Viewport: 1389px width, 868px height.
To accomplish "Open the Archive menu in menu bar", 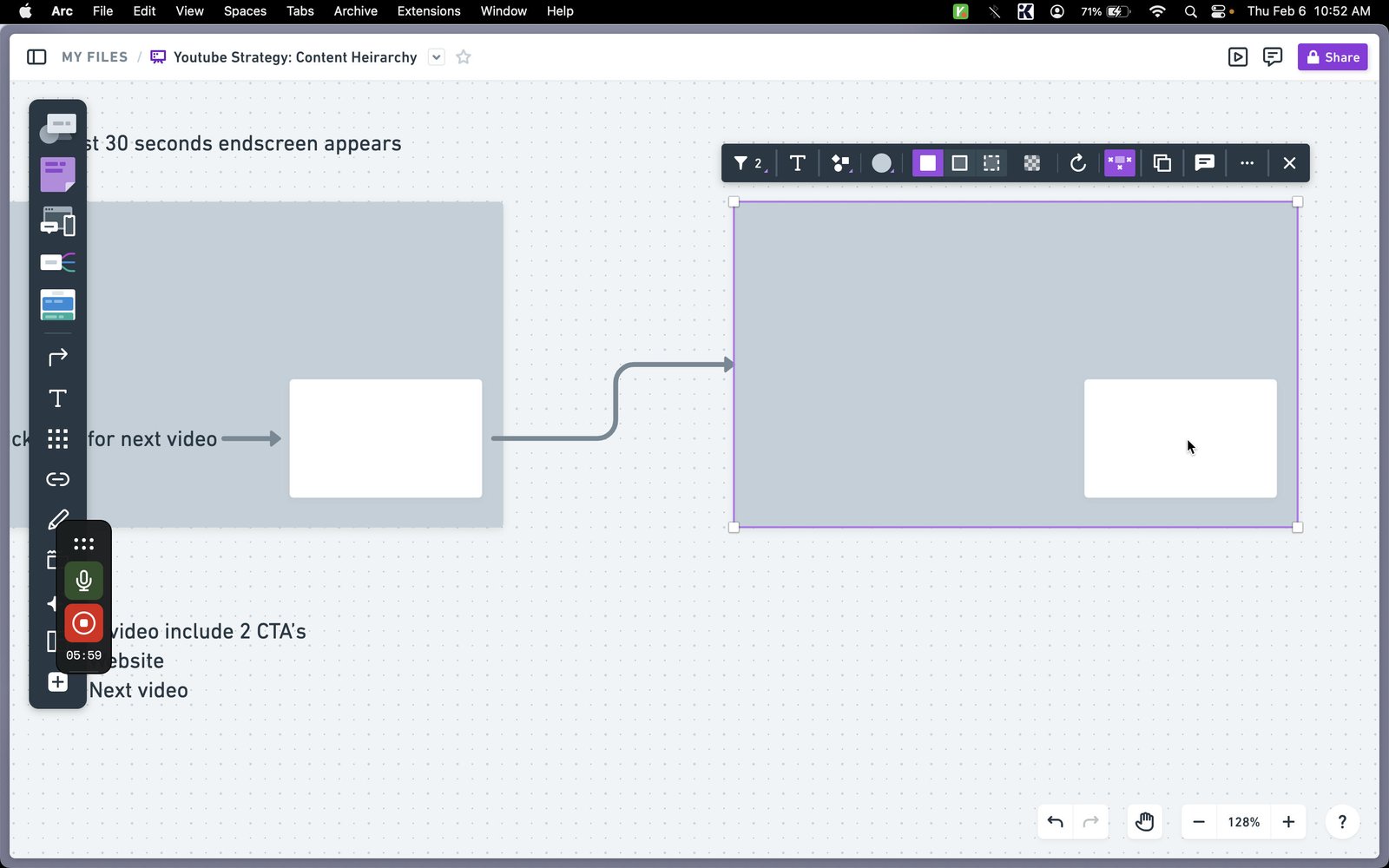I will 355,11.
